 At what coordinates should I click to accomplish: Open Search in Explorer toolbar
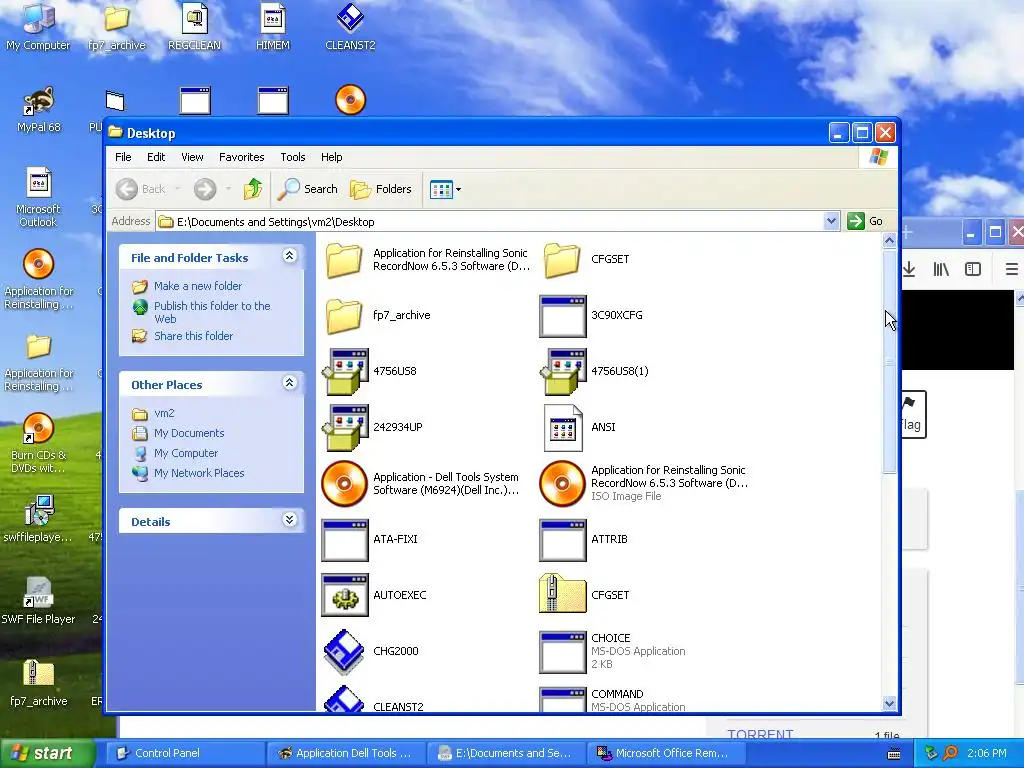(308, 189)
